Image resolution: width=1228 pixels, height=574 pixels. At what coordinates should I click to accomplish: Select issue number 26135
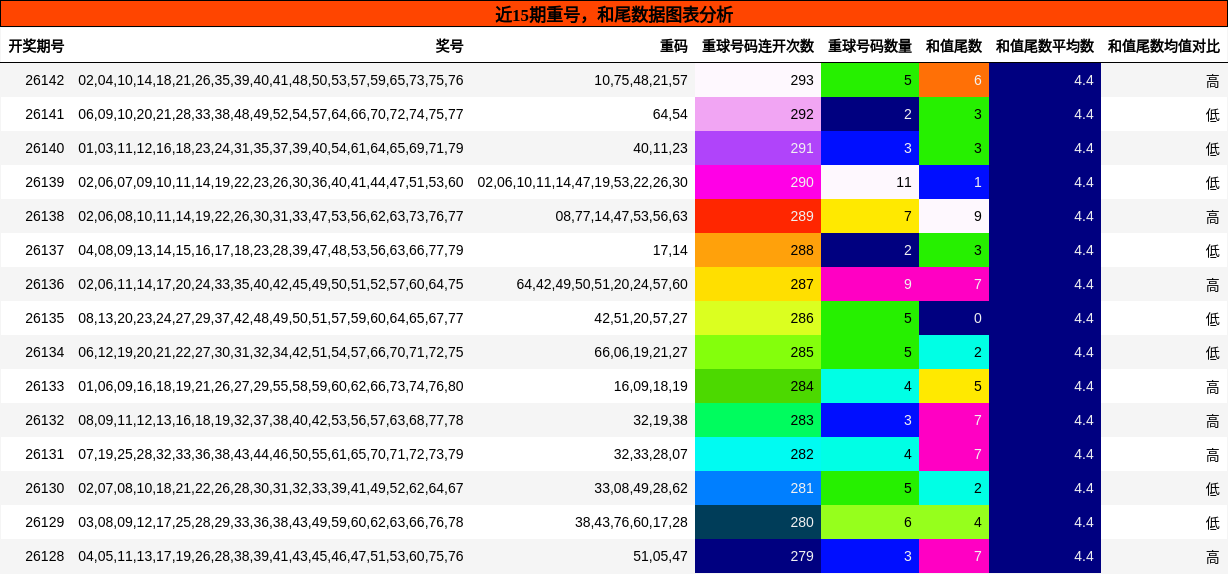pos(45,318)
